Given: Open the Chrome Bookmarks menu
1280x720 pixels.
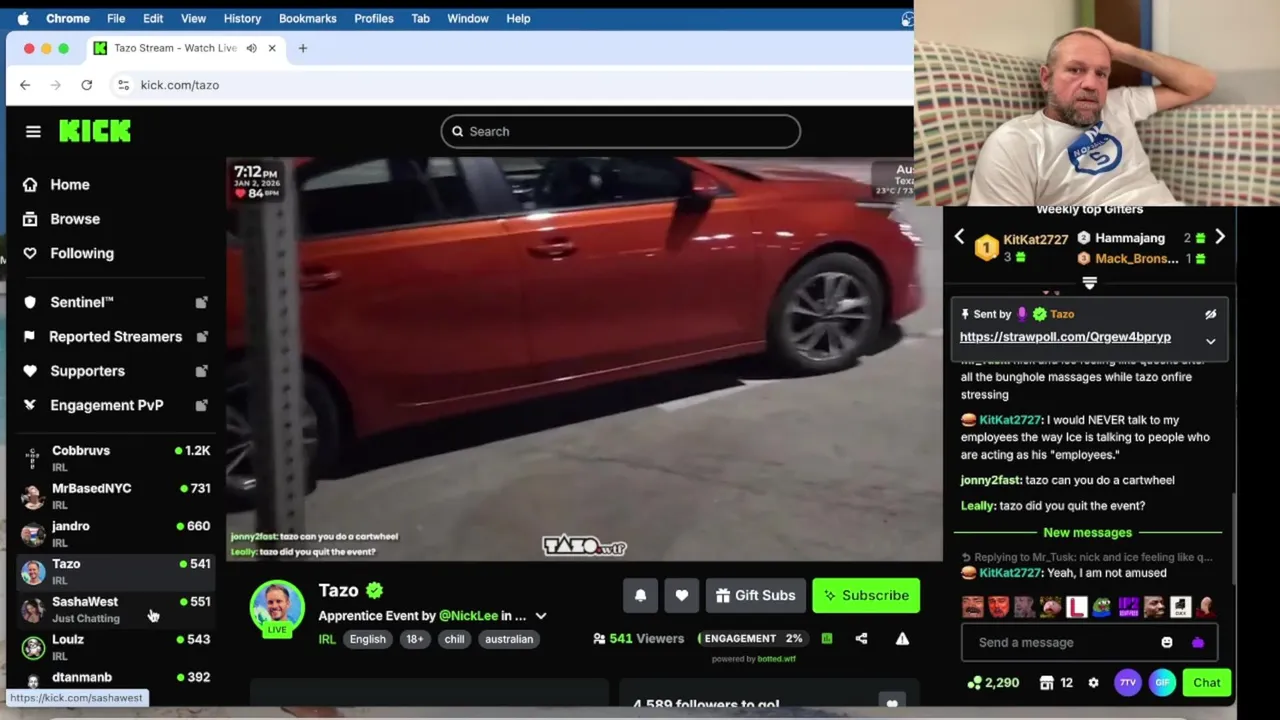Looking at the screenshot, I should point(307,18).
